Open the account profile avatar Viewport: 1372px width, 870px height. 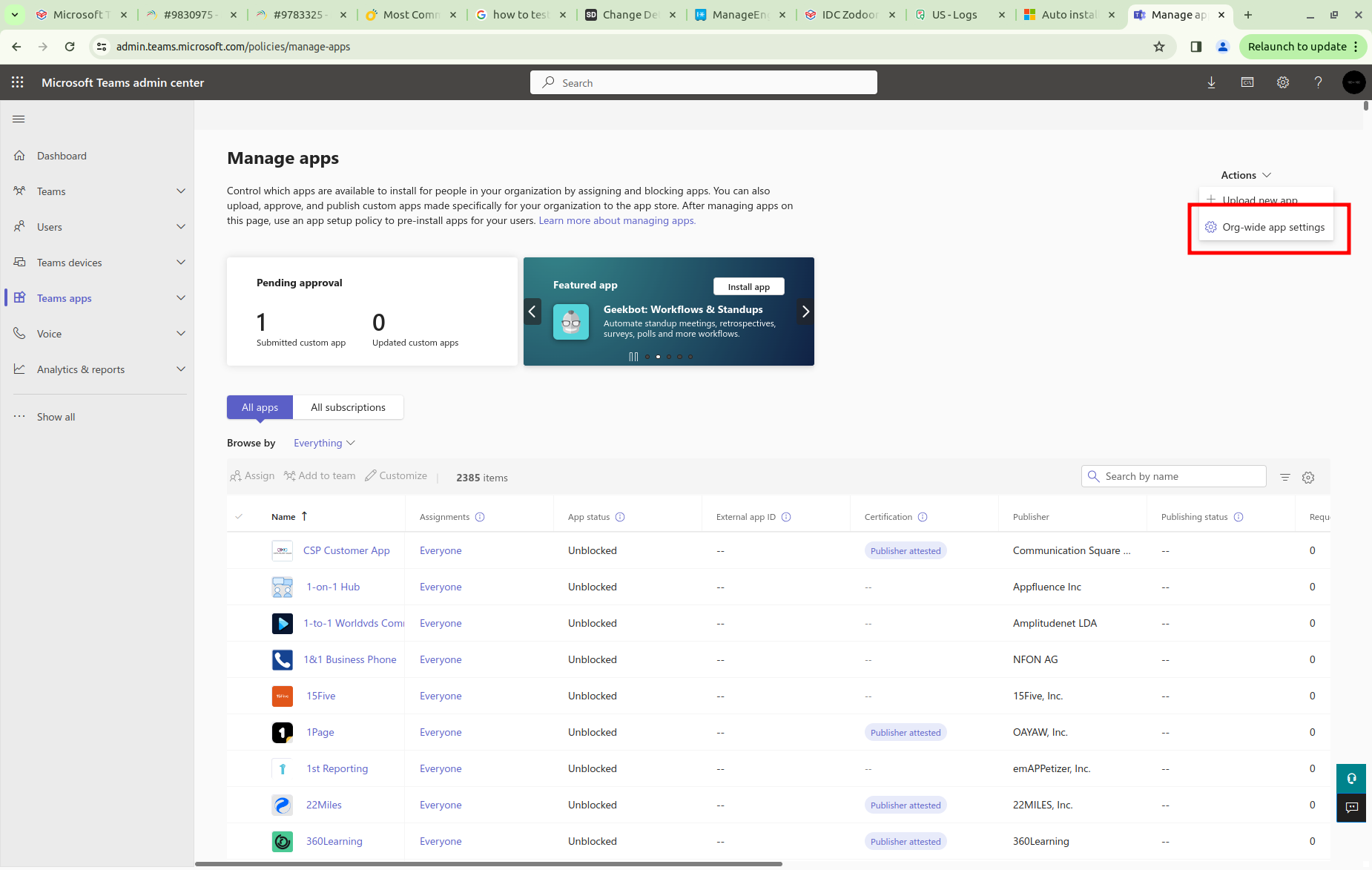[x=1353, y=82]
